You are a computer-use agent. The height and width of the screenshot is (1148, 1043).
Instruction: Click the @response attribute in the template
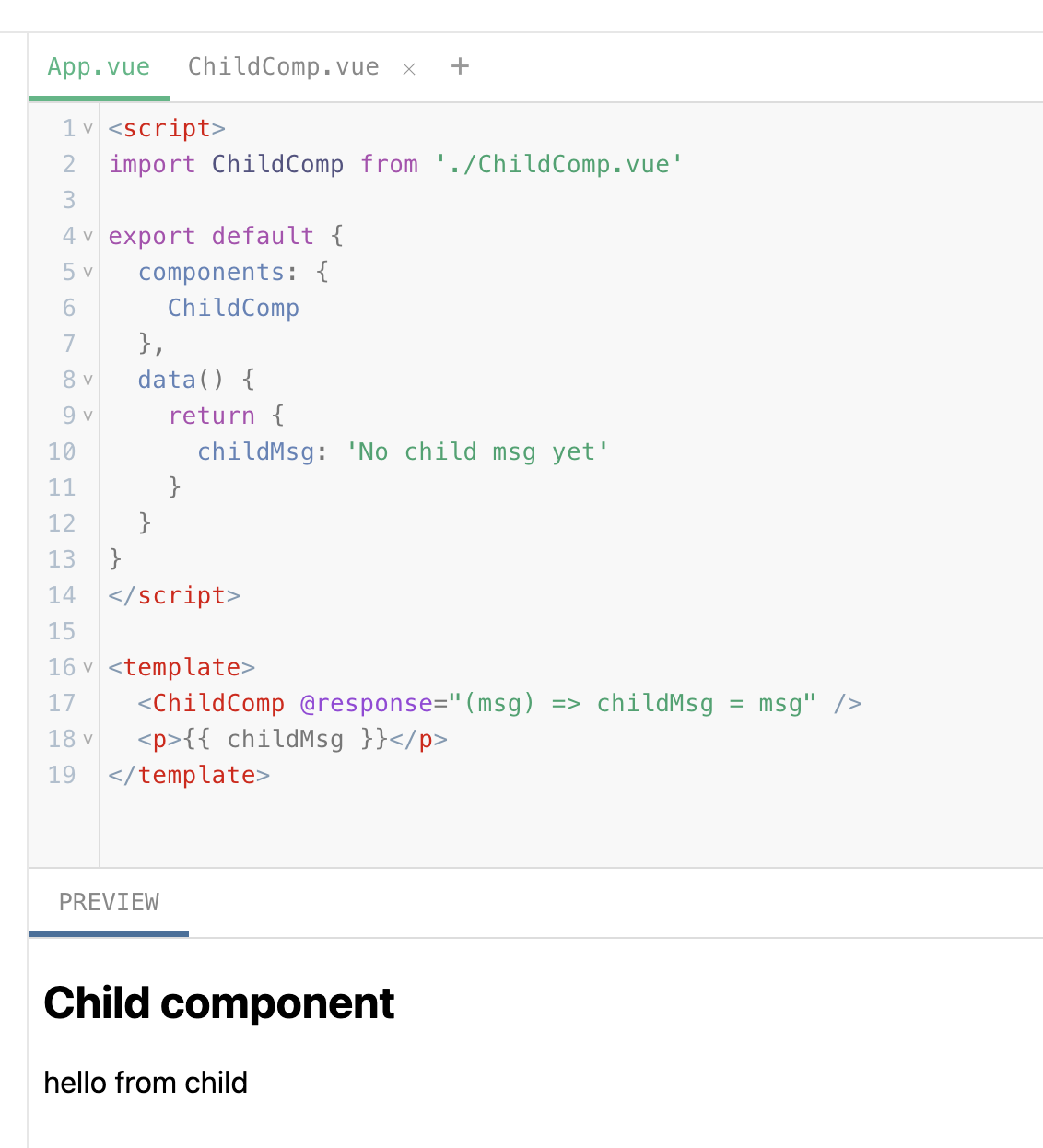tap(367, 704)
